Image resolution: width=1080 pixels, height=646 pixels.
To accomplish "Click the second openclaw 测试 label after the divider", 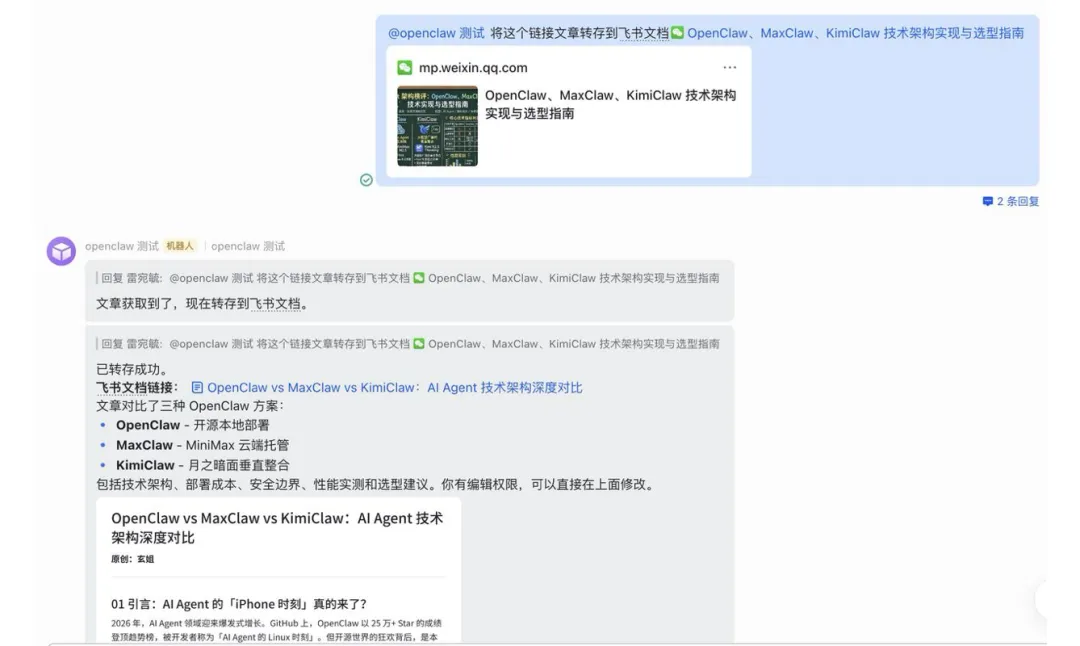I will [248, 246].
